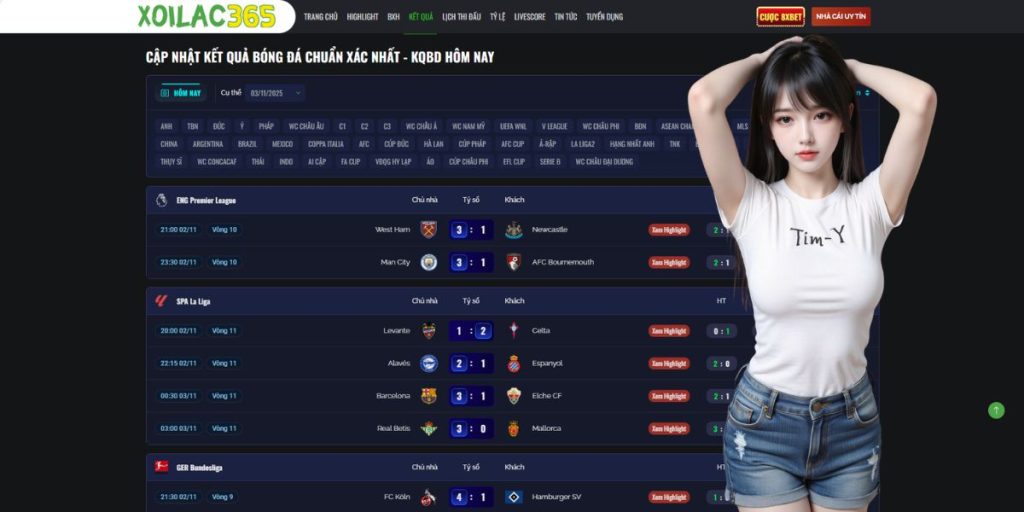Open the Kết Quả menu item

click(x=421, y=17)
